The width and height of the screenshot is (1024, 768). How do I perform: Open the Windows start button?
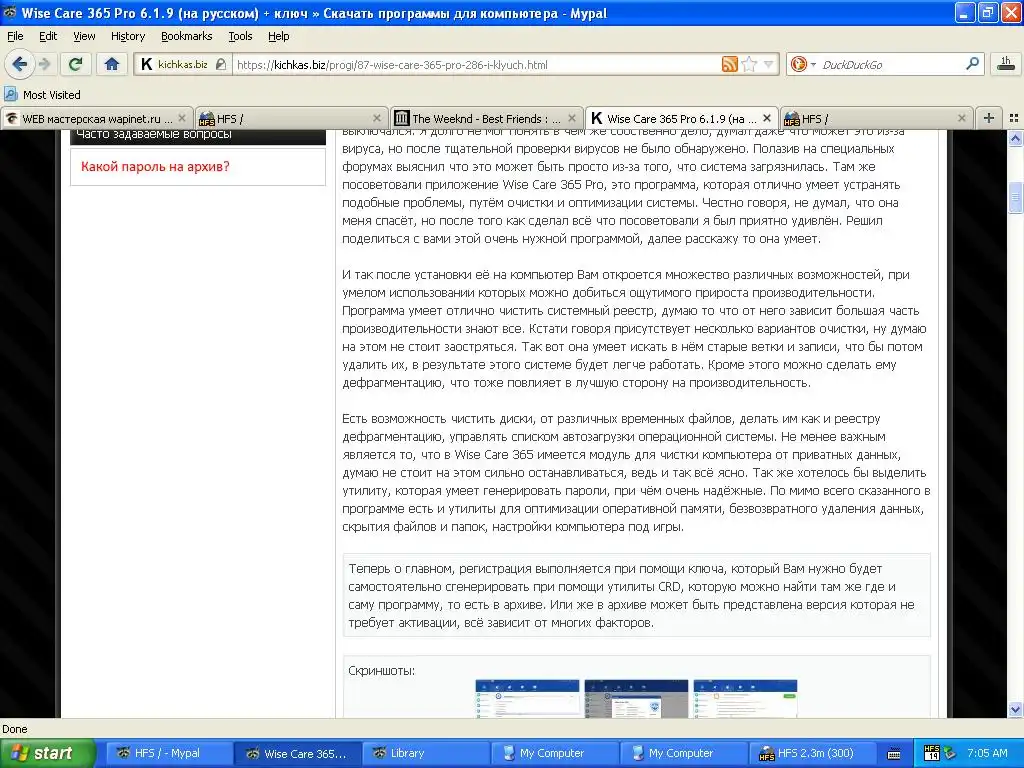tap(47, 754)
